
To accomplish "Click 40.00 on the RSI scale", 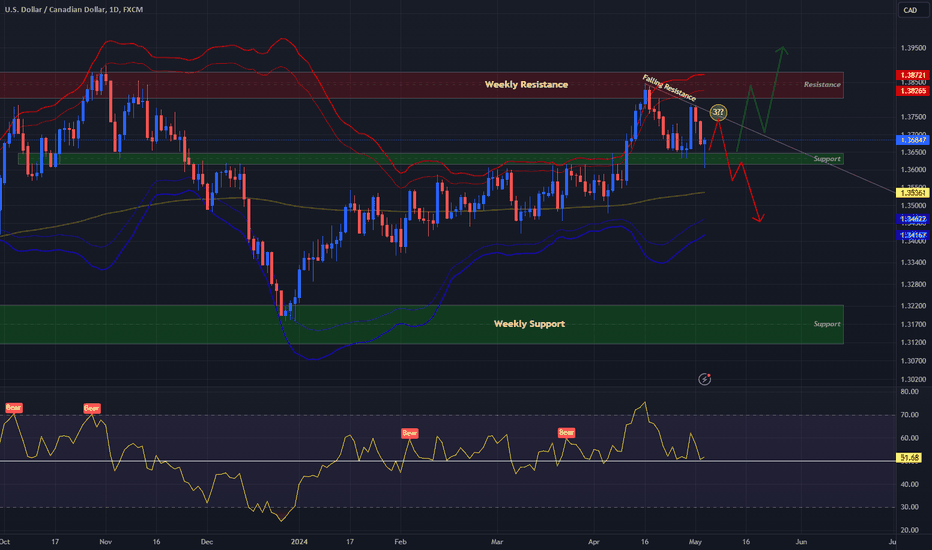I will [x=909, y=485].
